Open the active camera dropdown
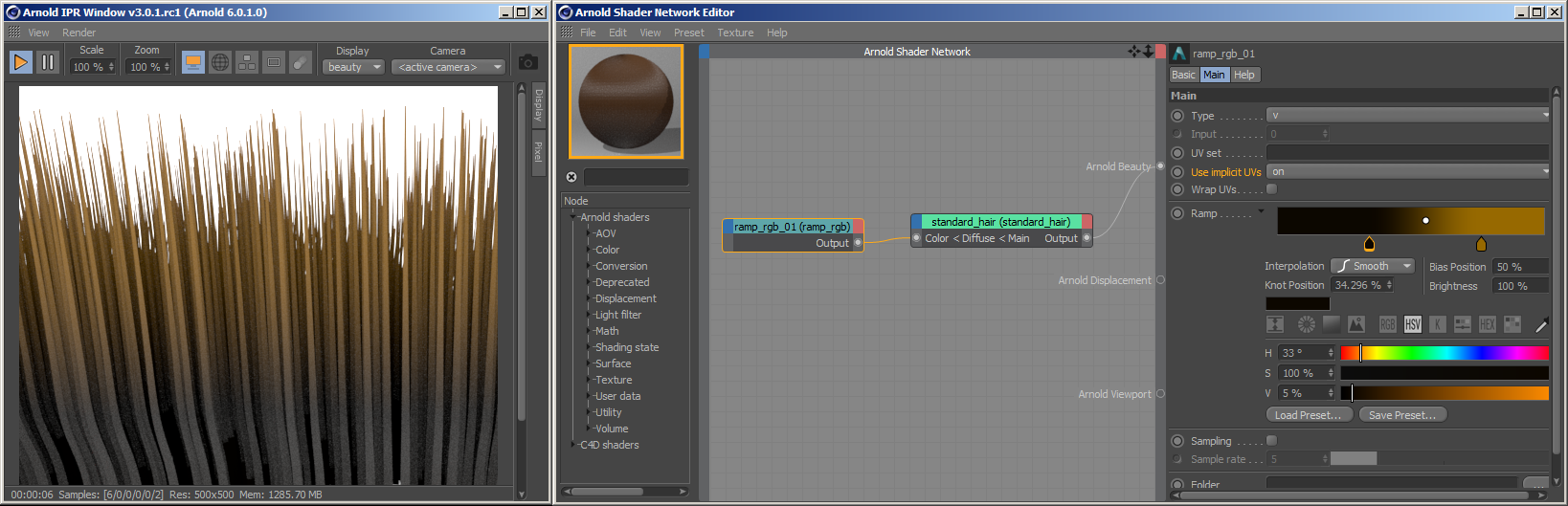This screenshot has height=506, width=1568. tap(448, 67)
